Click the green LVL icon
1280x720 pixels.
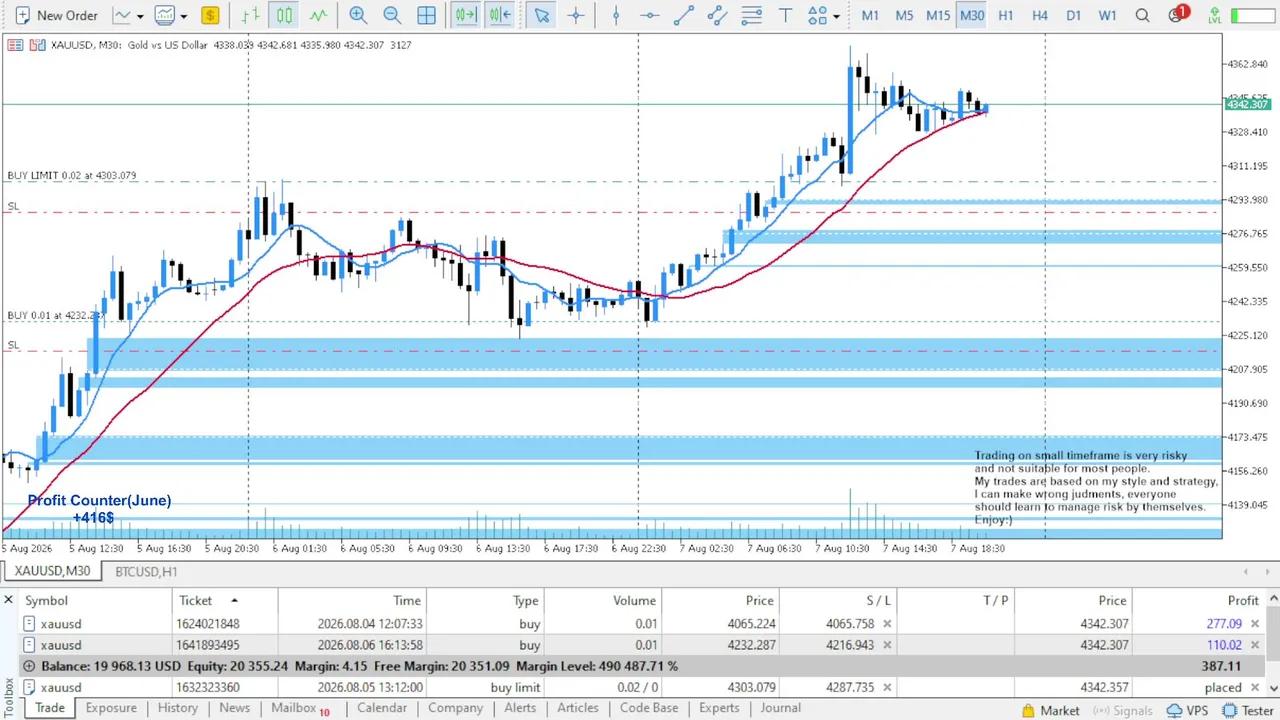(1213, 15)
